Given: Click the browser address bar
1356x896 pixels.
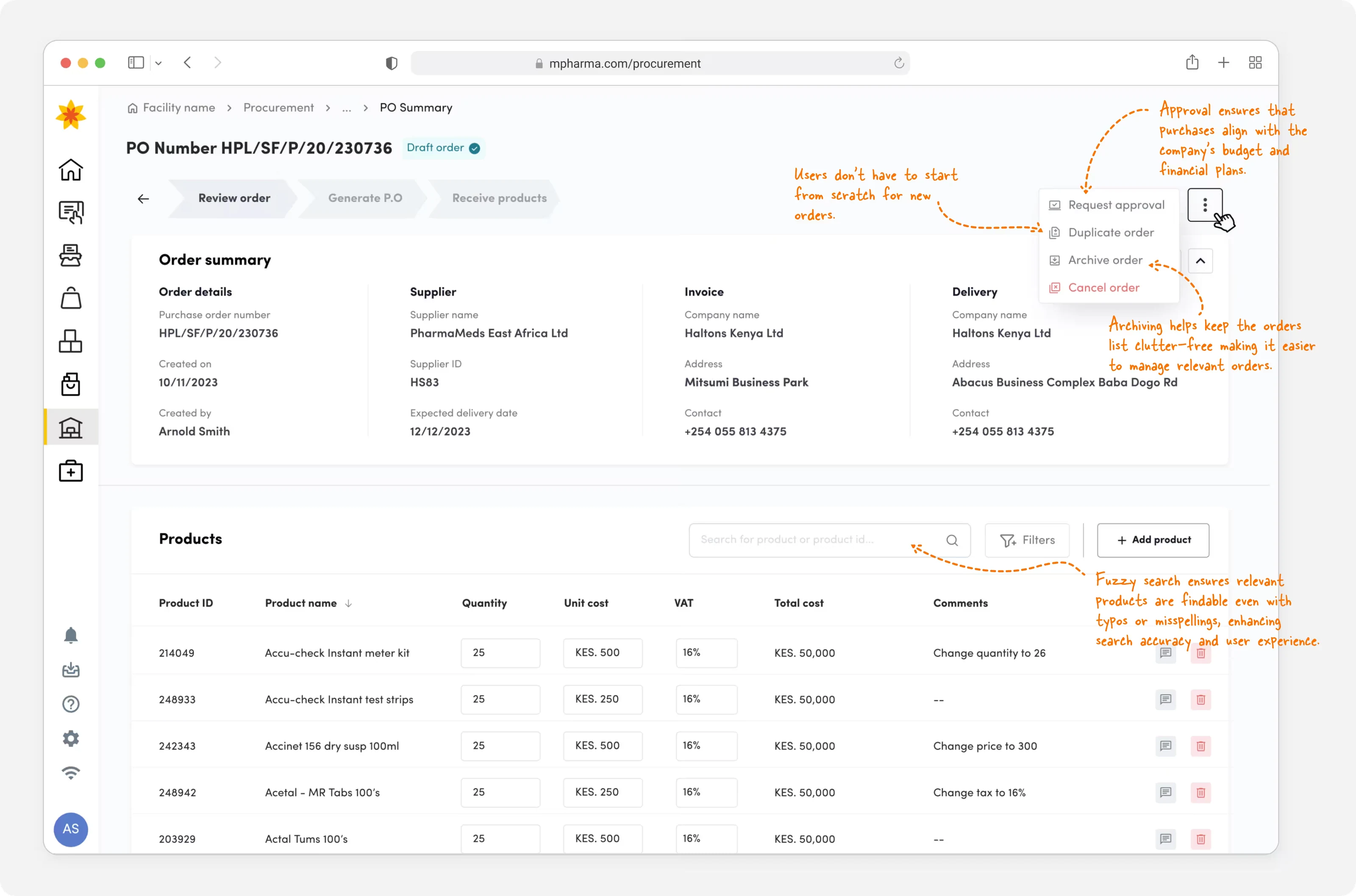Looking at the screenshot, I should click(x=659, y=64).
